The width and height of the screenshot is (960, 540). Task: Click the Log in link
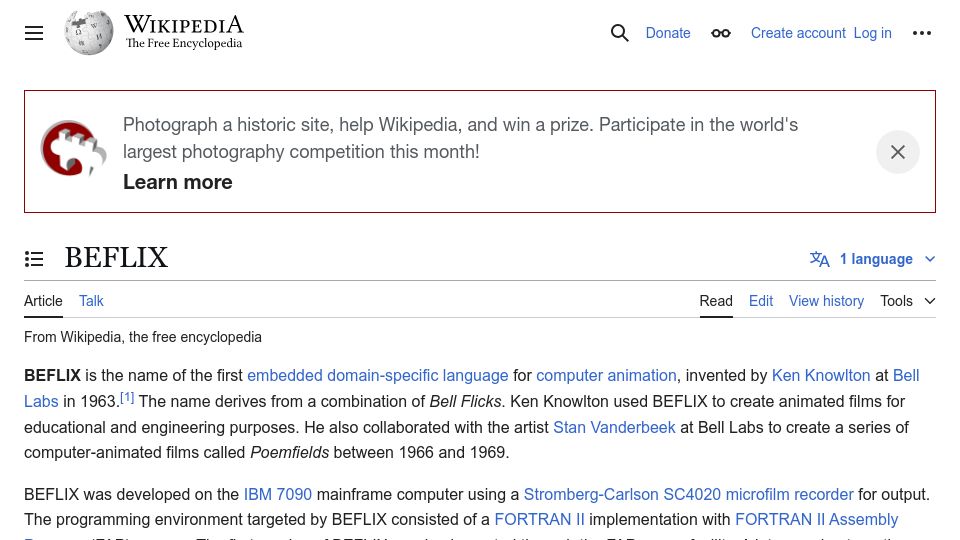click(872, 33)
